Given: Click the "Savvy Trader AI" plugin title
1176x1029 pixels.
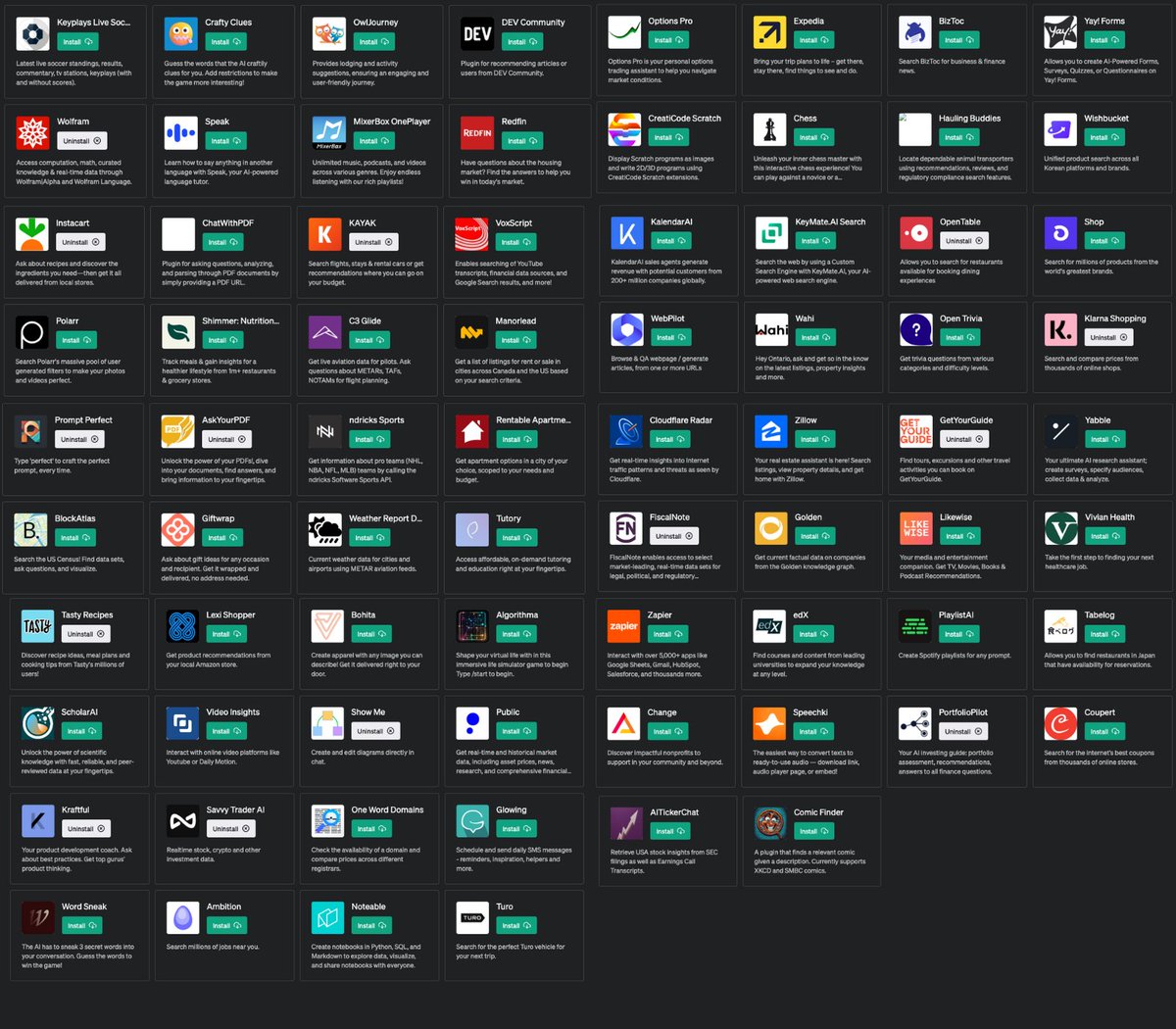Looking at the screenshot, I should point(235,810).
